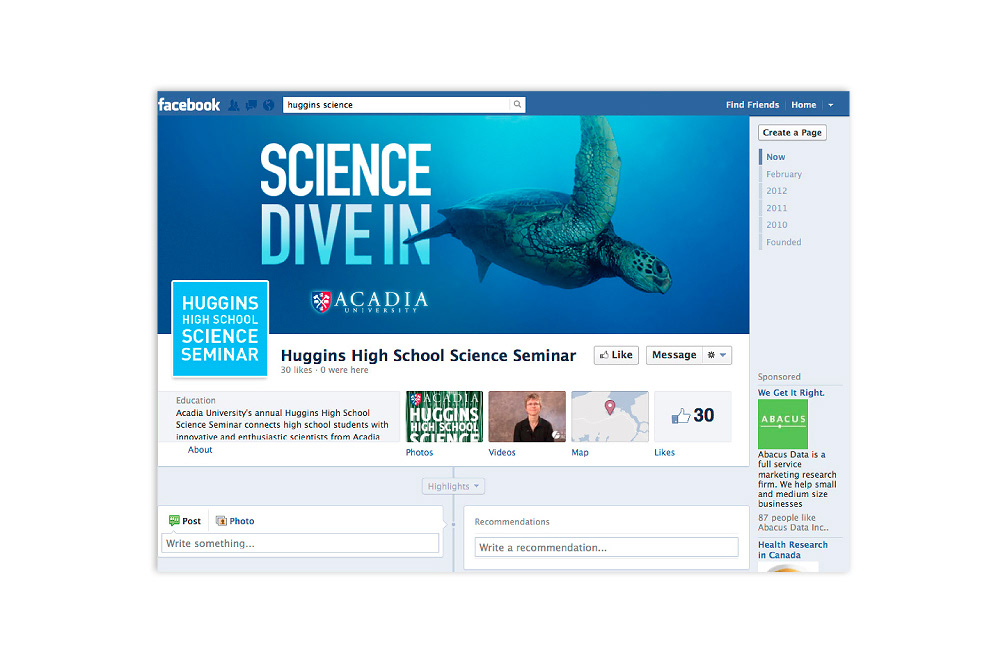This screenshot has width=1008, height=672.
Task: Open the friend requests icon
Action: 234,105
